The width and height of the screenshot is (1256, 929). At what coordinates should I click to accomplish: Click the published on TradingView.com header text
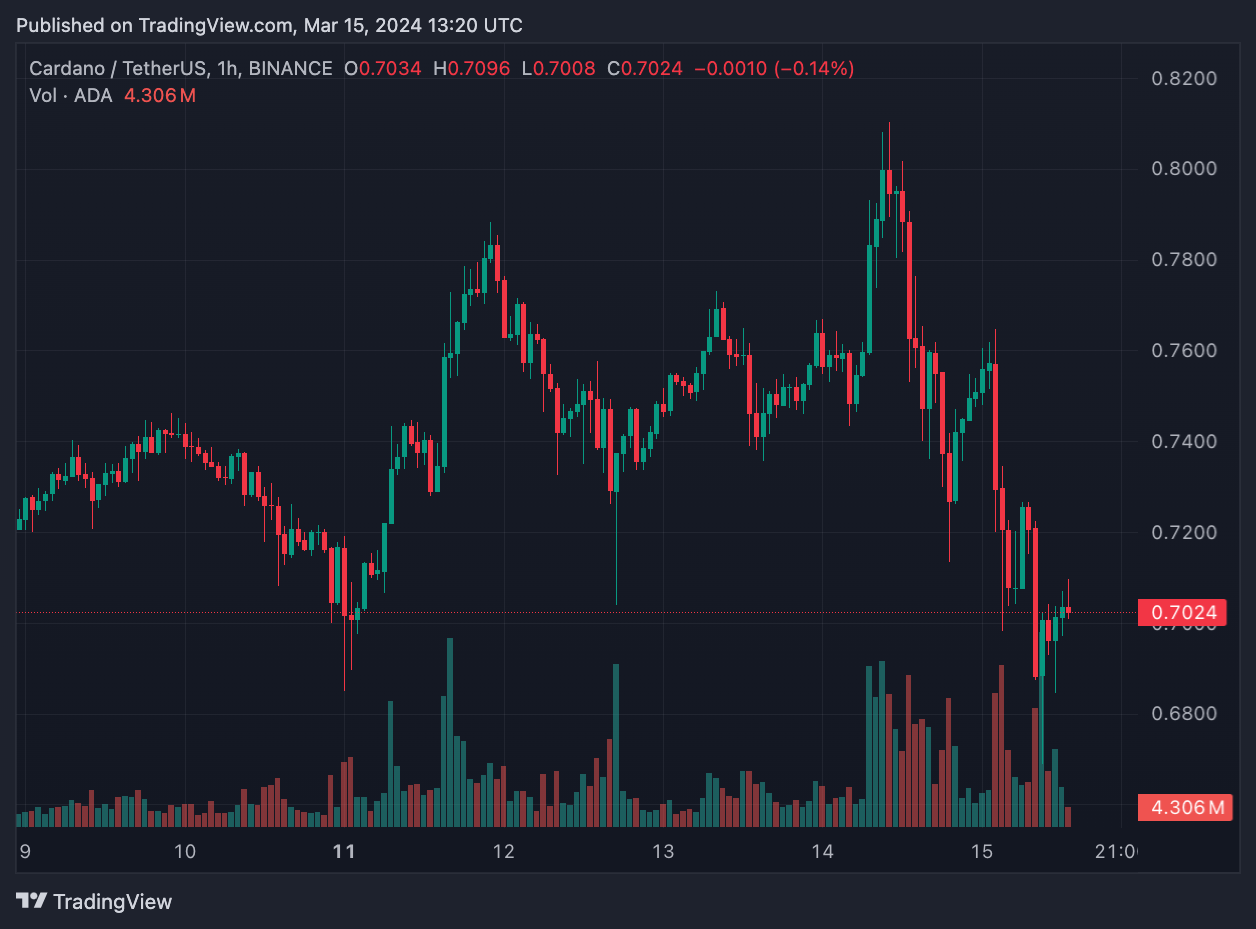coord(268,25)
